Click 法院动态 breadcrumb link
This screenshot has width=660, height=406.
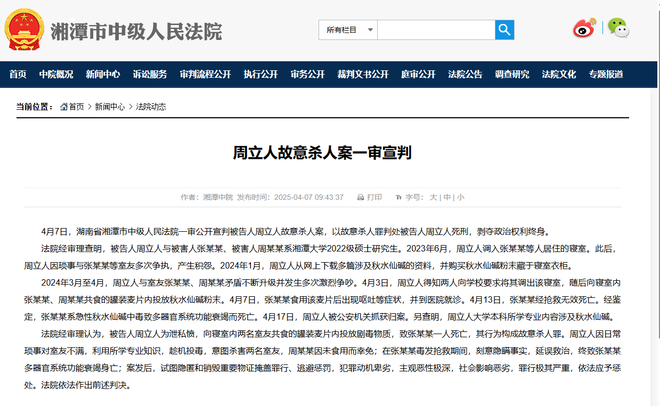(x=151, y=107)
